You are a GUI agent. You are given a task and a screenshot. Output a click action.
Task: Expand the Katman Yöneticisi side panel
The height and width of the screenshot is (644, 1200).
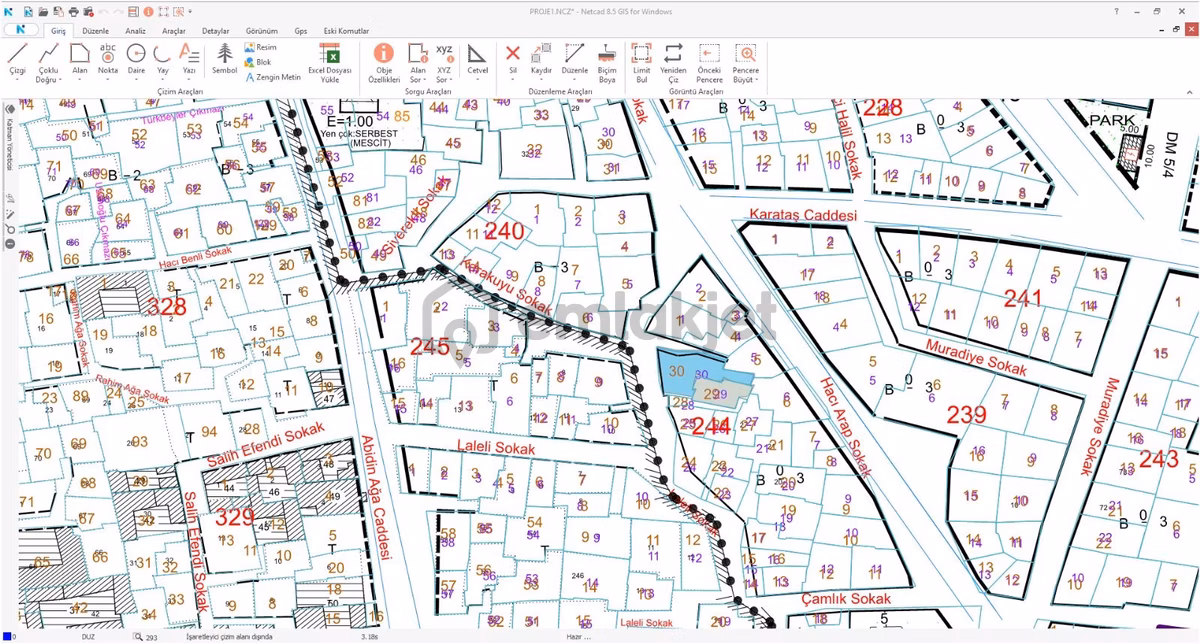click(10, 145)
